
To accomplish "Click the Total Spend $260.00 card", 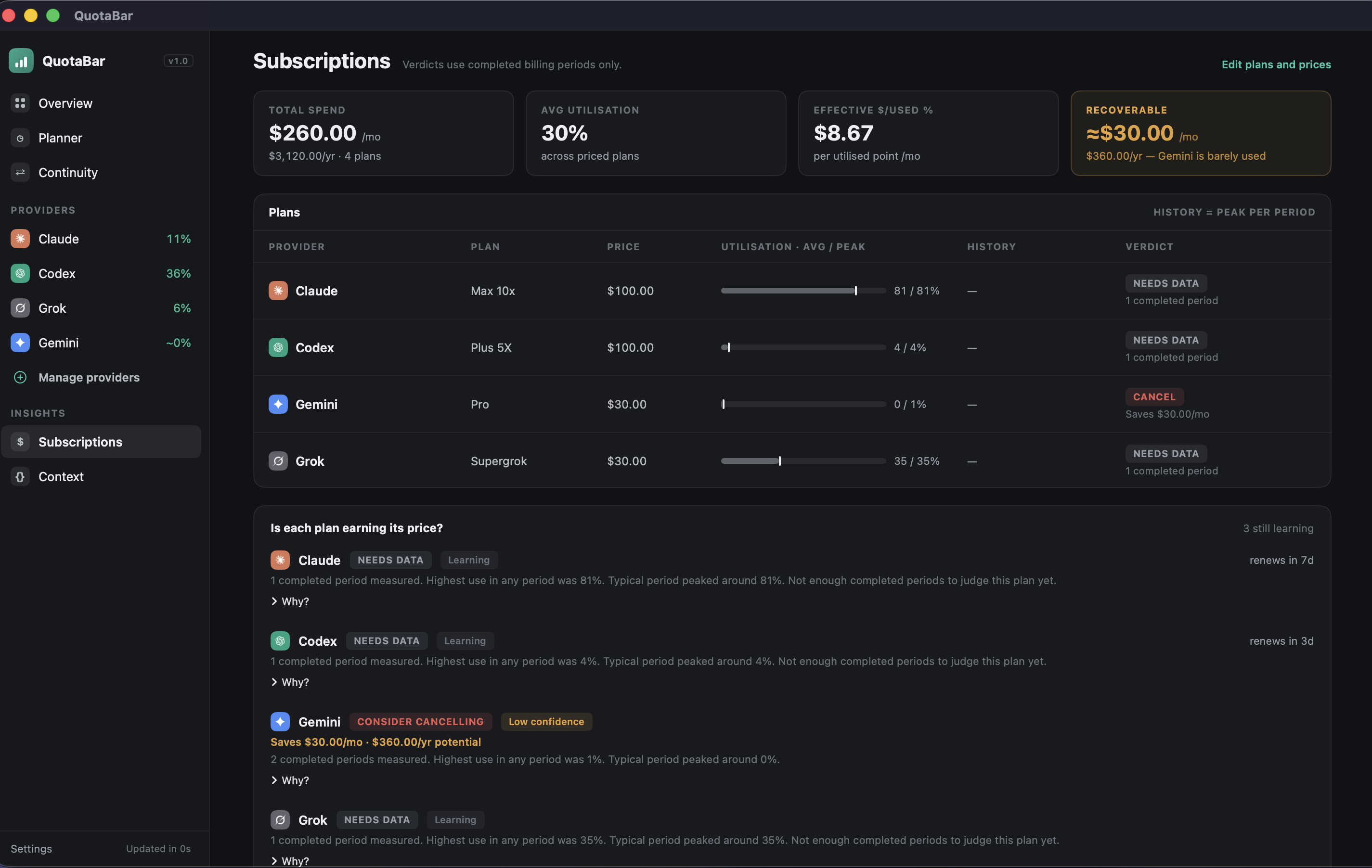I will [384, 133].
